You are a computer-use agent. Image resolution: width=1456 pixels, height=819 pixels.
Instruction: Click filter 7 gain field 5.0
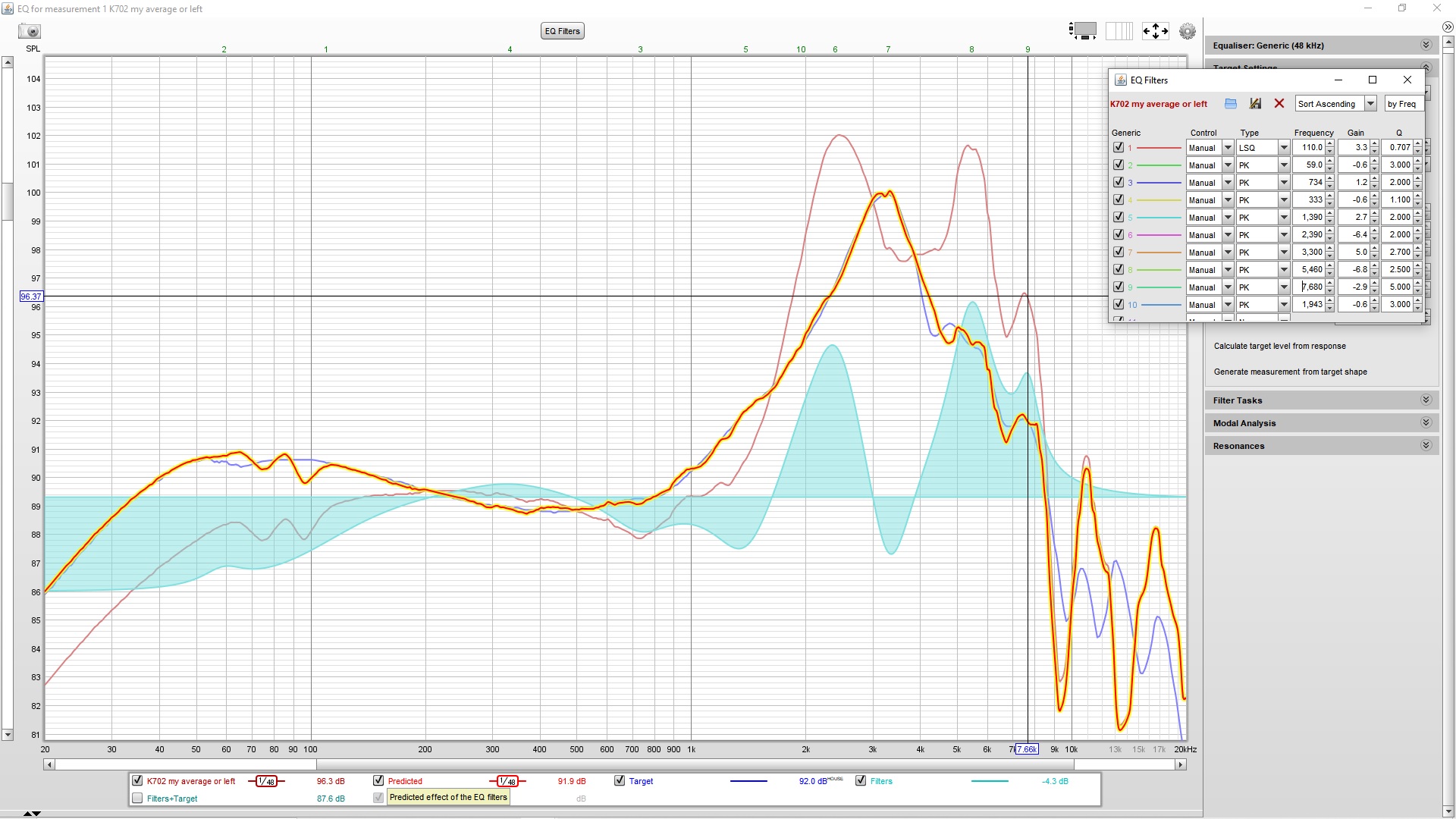1354,253
